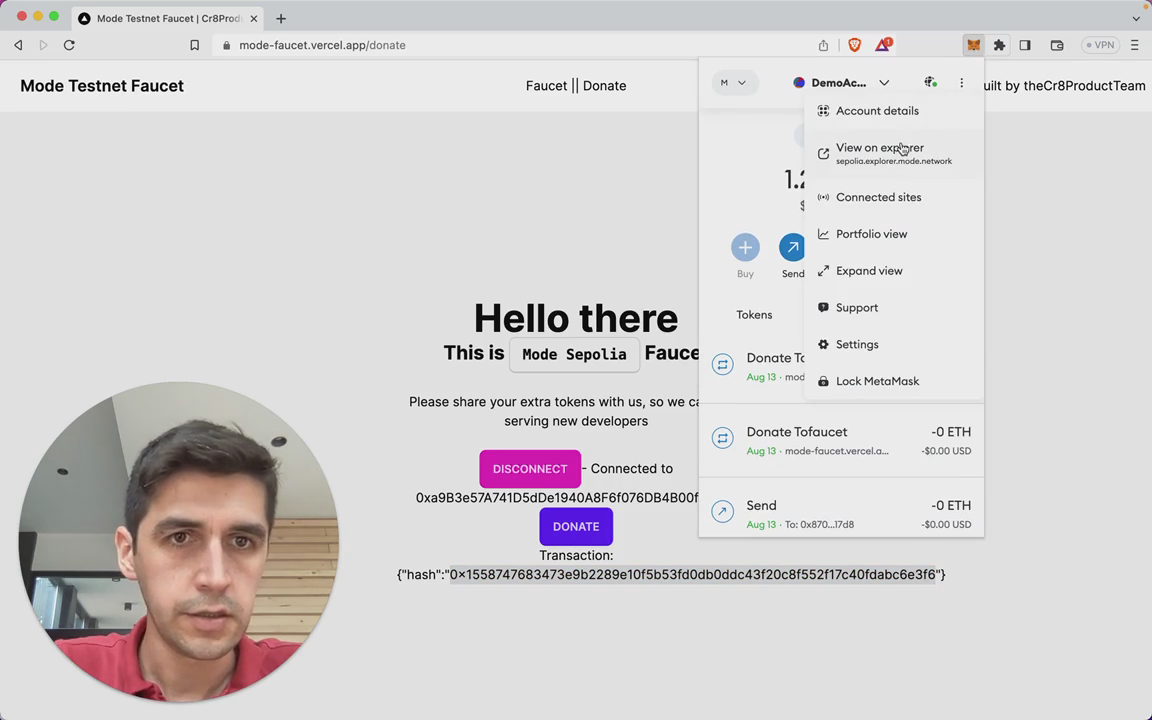
Task: Click the Mode Sepolia badge
Action: [x=575, y=354]
